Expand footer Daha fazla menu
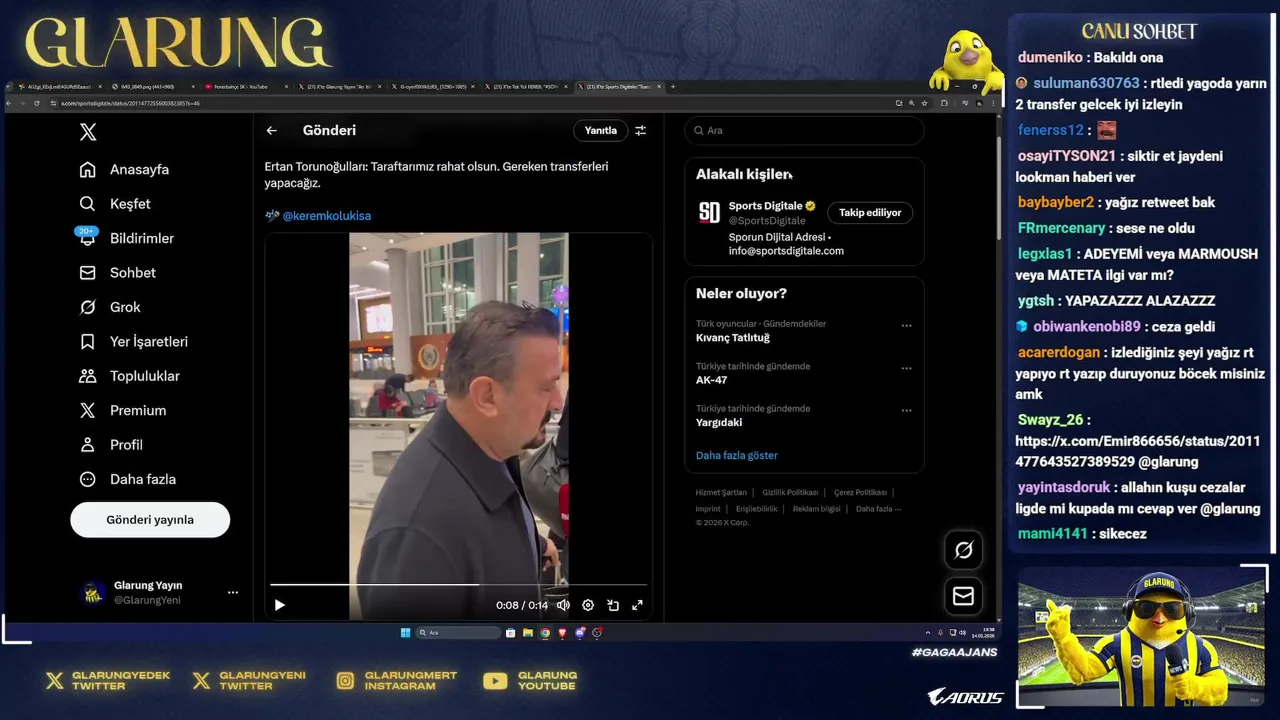 878,509
